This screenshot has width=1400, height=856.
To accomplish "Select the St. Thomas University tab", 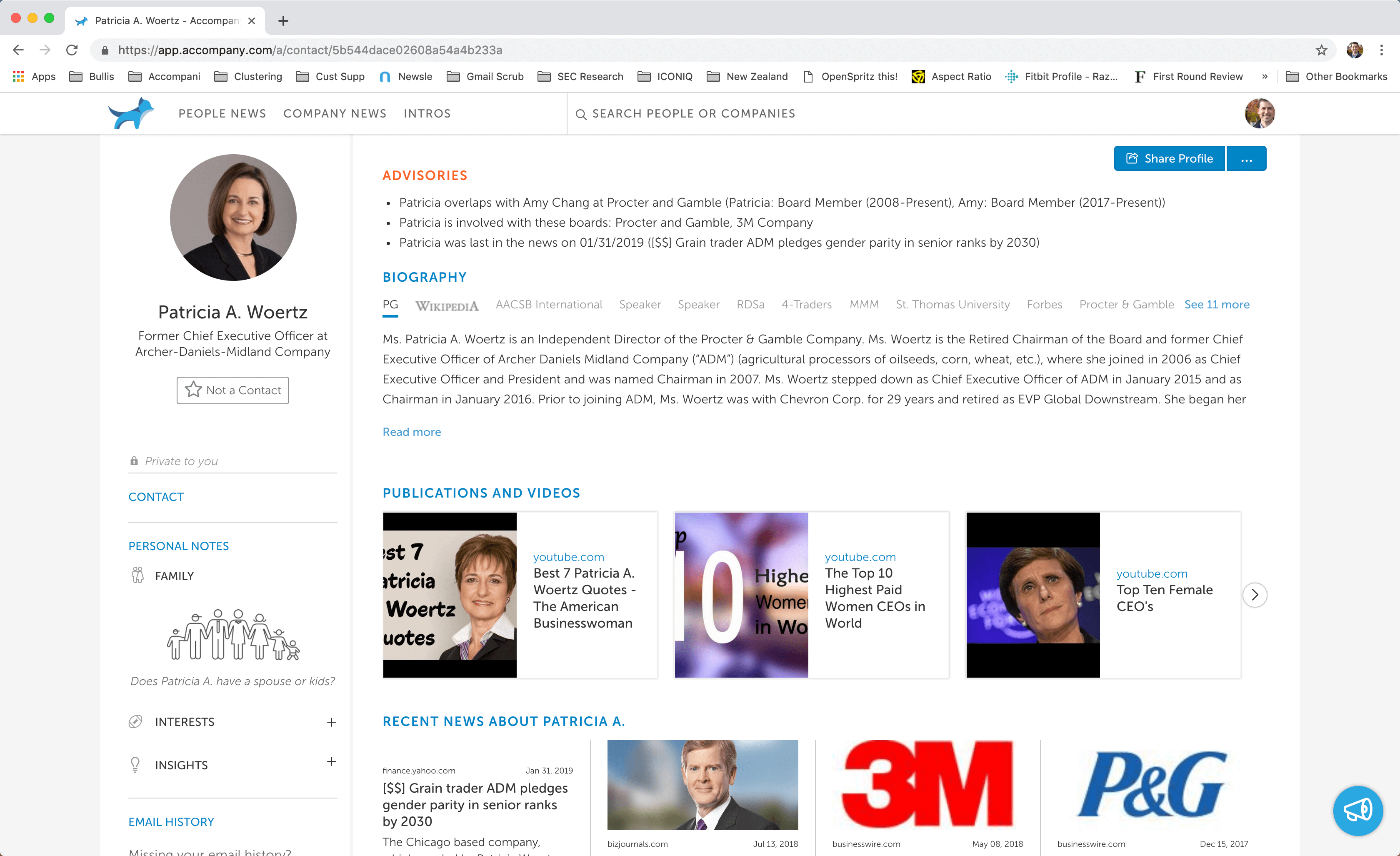I will click(x=953, y=305).
